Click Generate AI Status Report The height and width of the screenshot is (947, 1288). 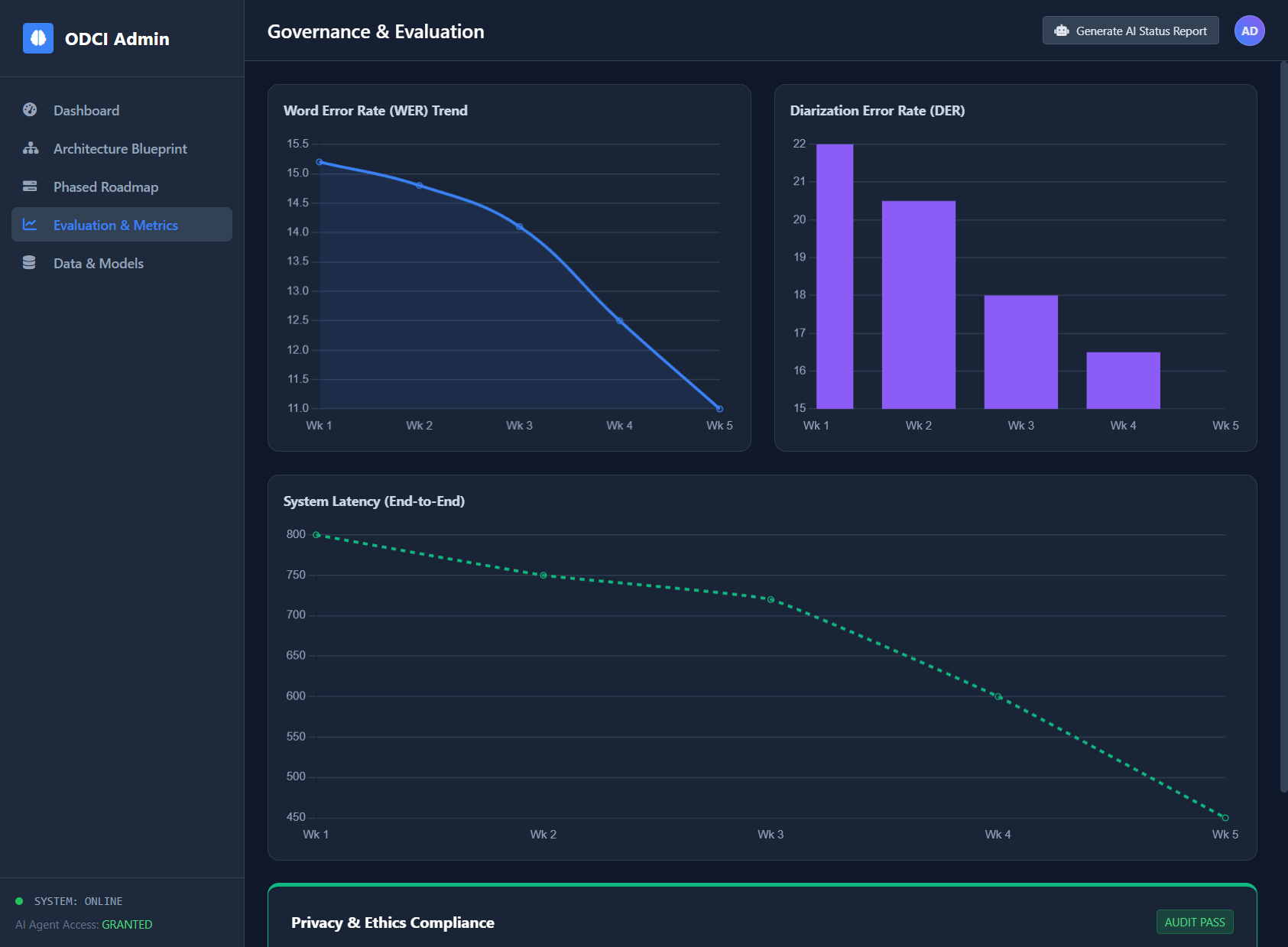click(1130, 30)
